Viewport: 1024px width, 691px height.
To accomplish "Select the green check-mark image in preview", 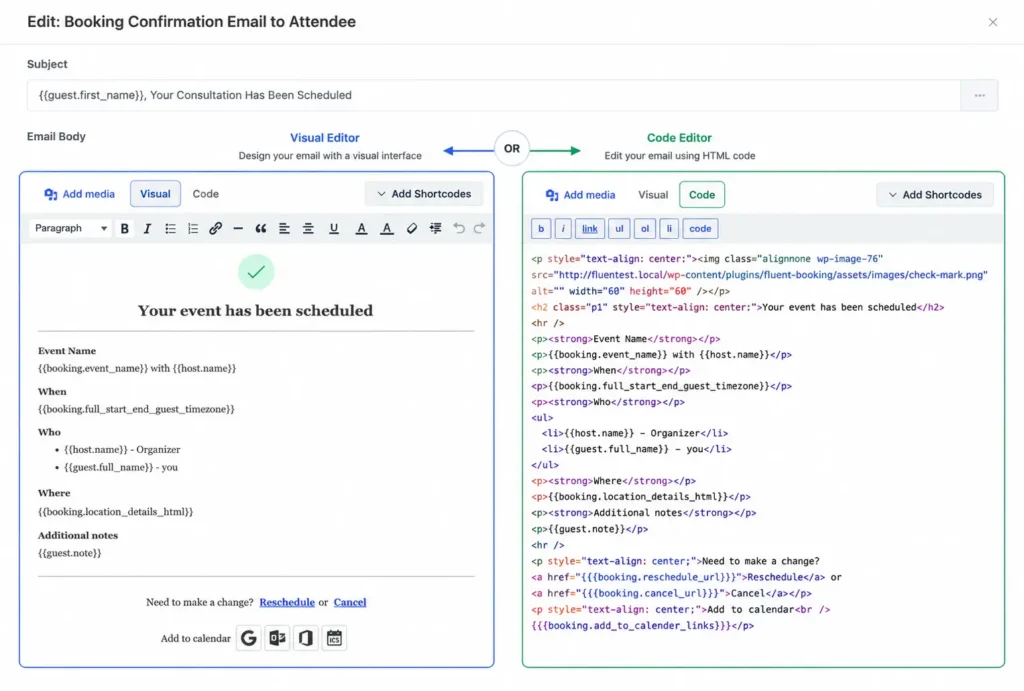I will coord(256,272).
